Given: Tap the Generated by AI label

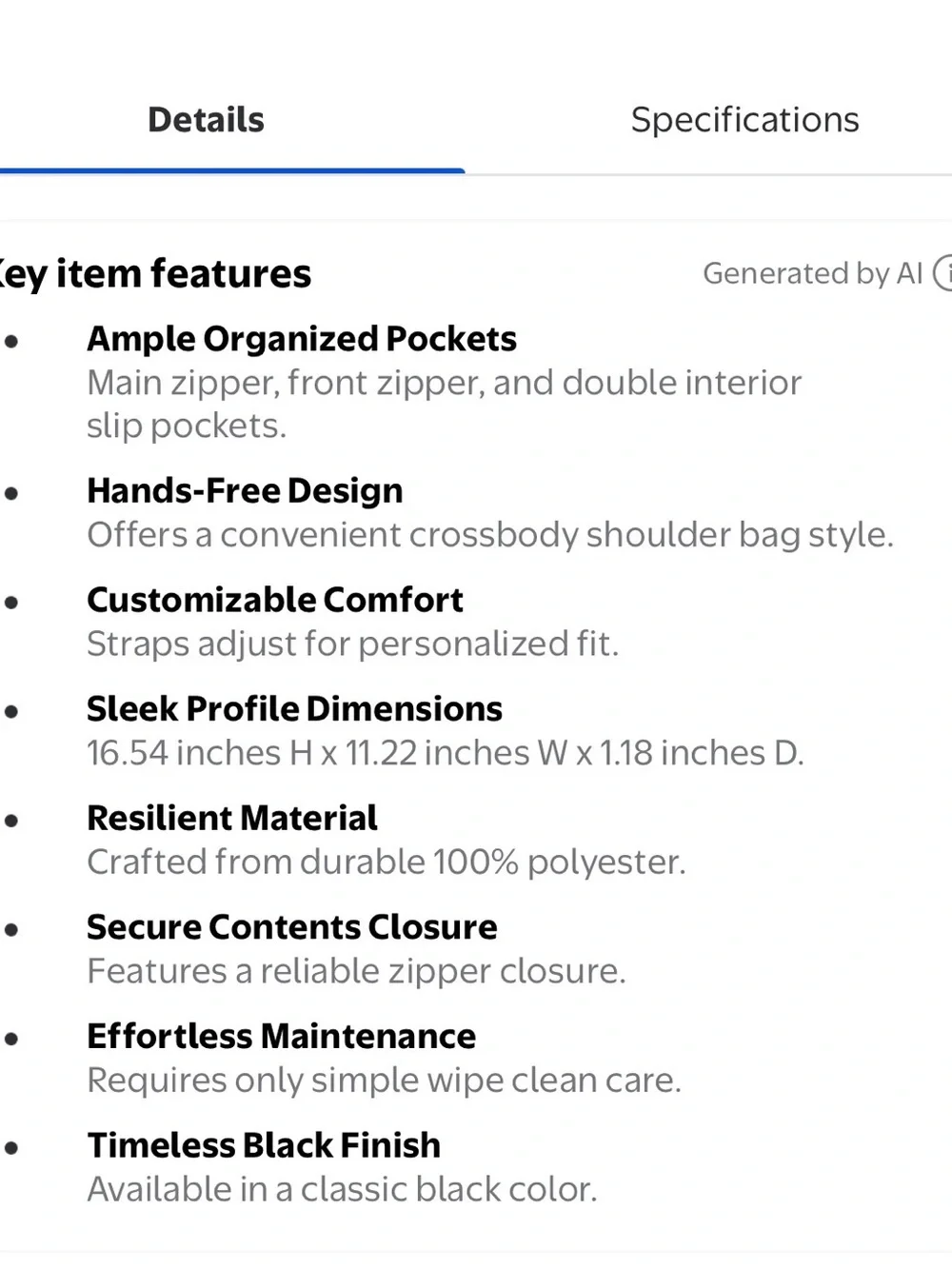Looking at the screenshot, I should click(x=813, y=273).
